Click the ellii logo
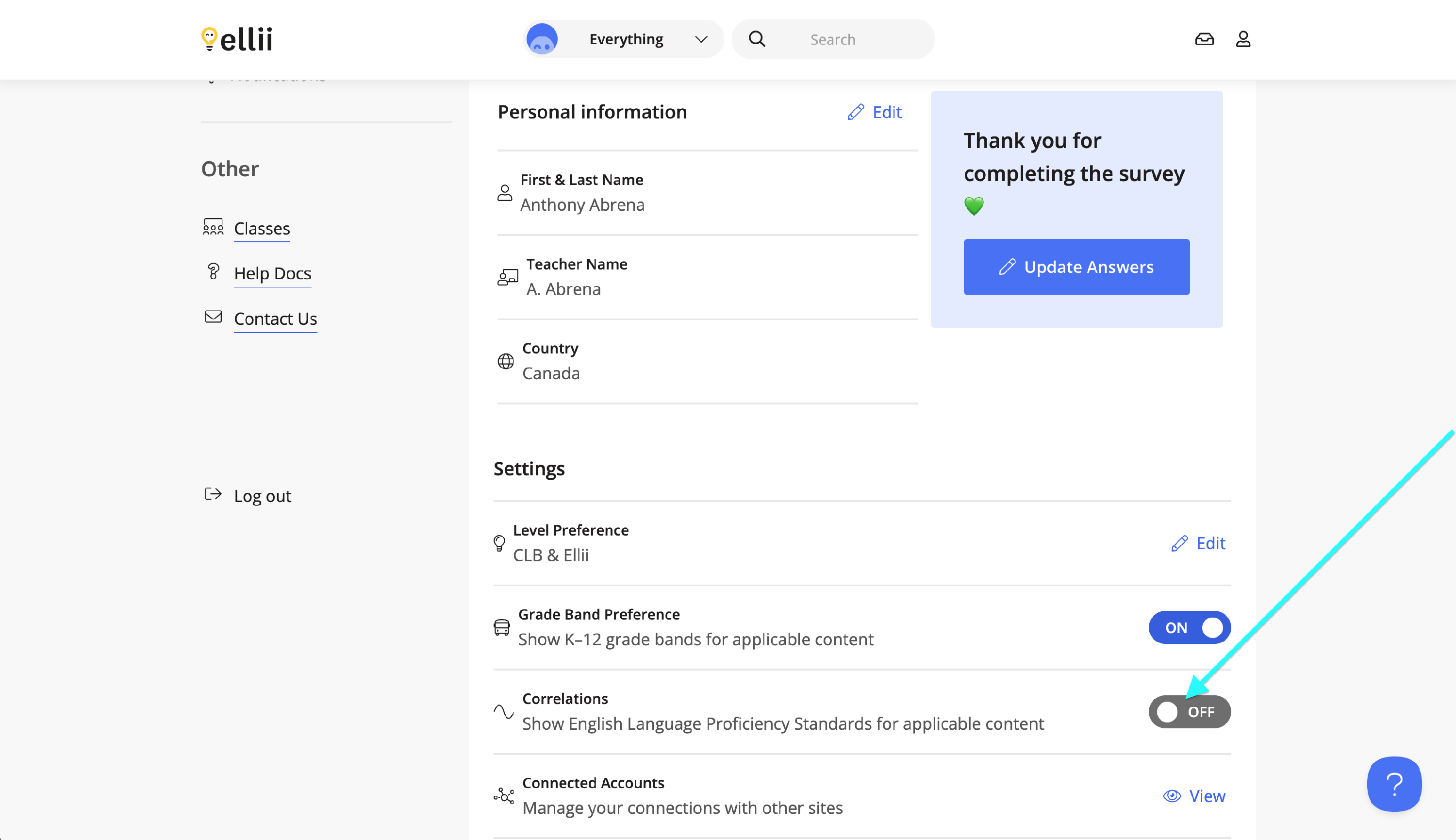Image resolution: width=1456 pixels, height=840 pixels. [237, 39]
